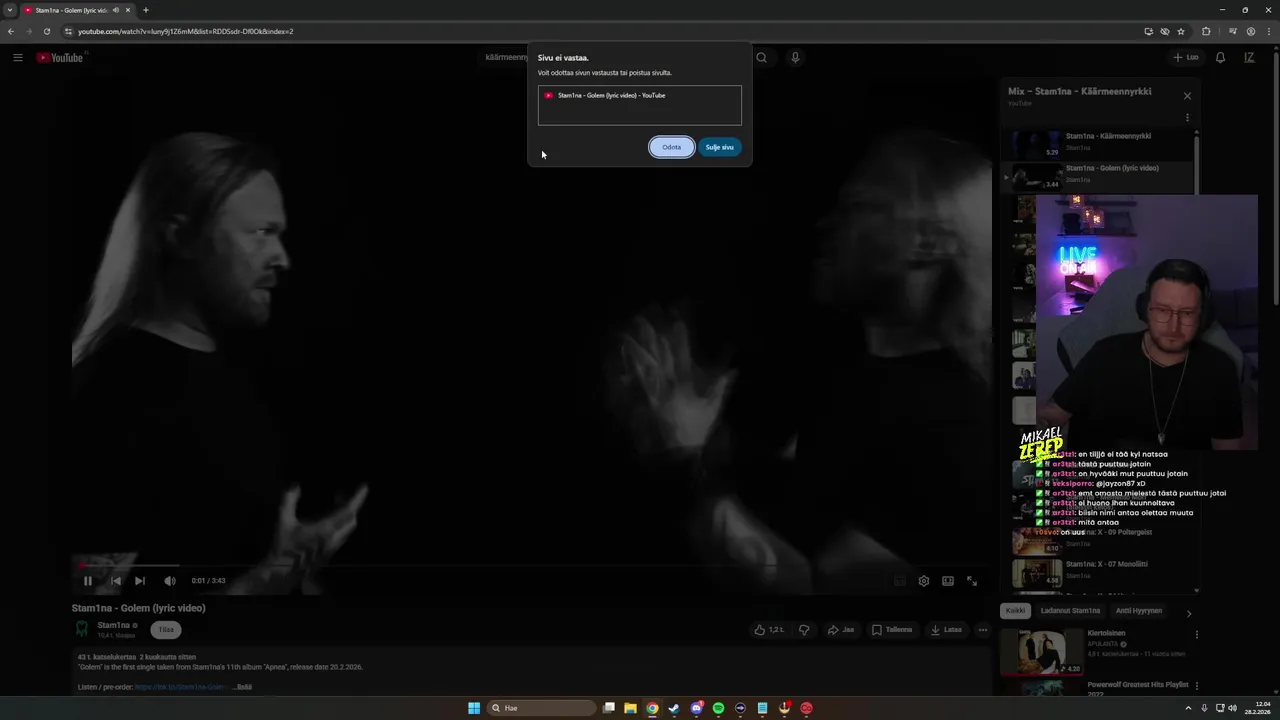Select the Stam1na - Golem entry in dialog list
Screen dimensions: 1280x720
(639, 96)
